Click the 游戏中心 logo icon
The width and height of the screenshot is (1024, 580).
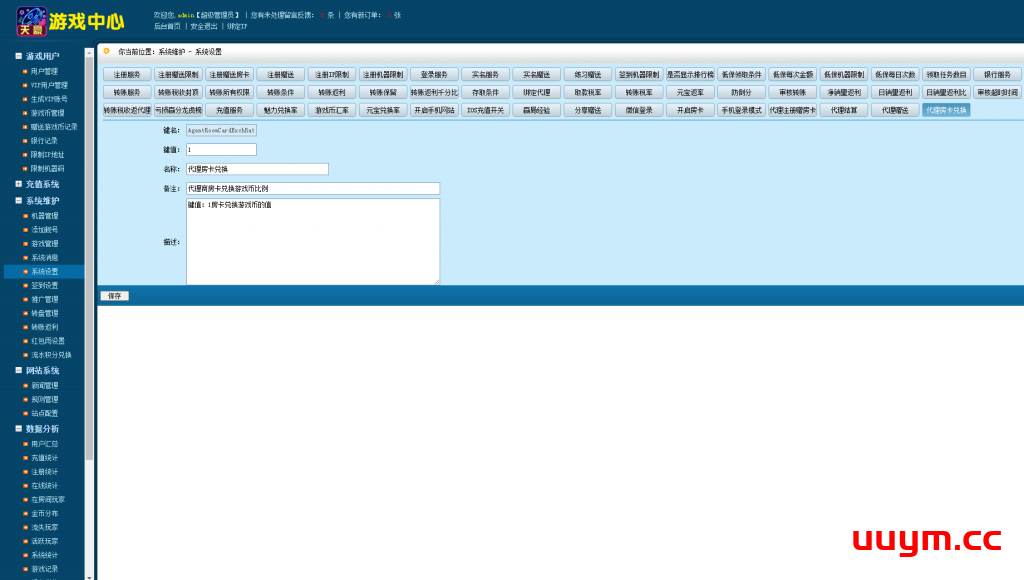pyautogui.click(x=32, y=20)
